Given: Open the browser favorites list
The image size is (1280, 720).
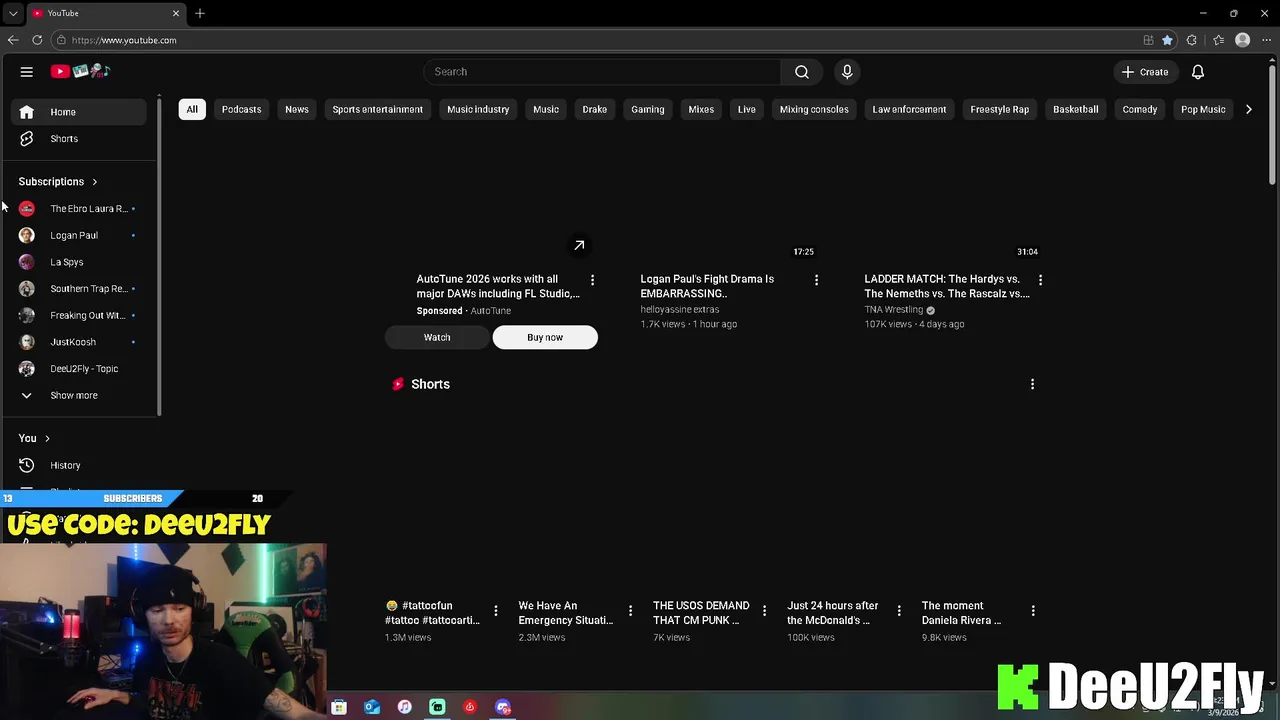Looking at the screenshot, I should 1218,40.
